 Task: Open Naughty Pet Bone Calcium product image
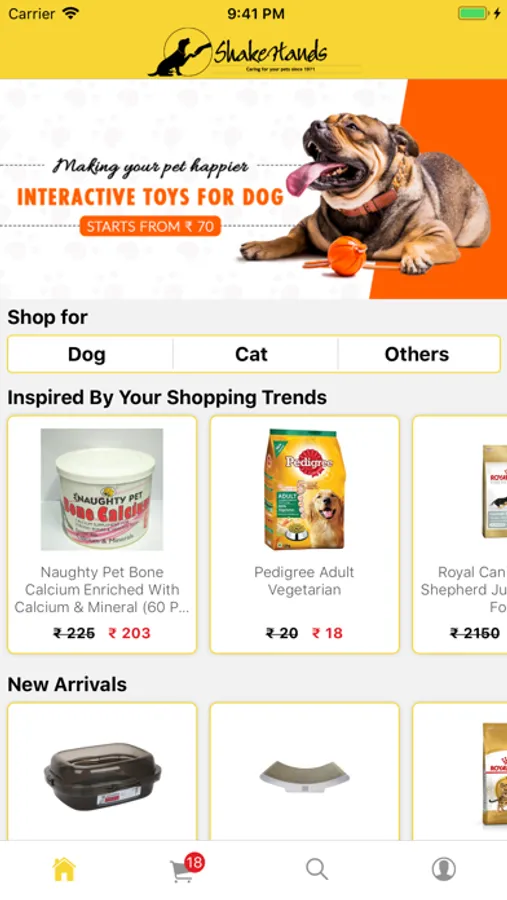click(102, 490)
